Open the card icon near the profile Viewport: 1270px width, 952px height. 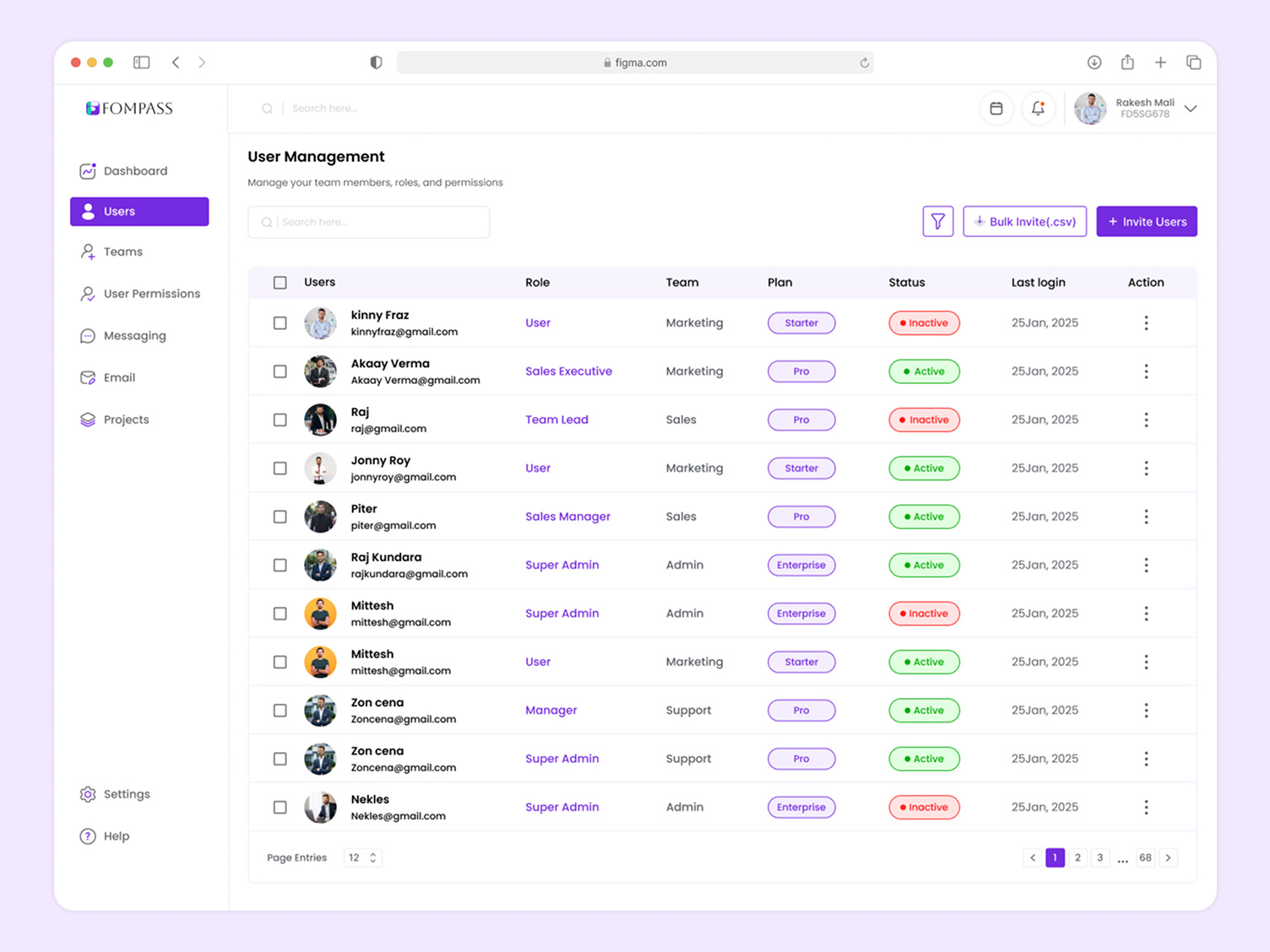(996, 108)
